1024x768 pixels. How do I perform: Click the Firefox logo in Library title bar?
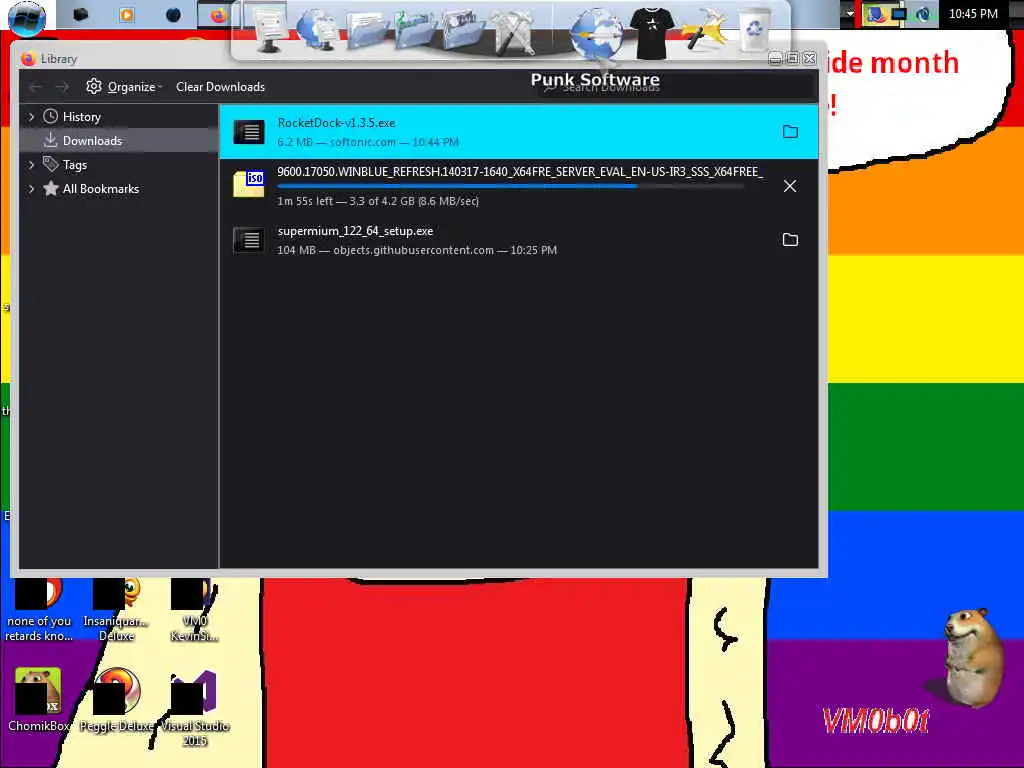click(27, 59)
